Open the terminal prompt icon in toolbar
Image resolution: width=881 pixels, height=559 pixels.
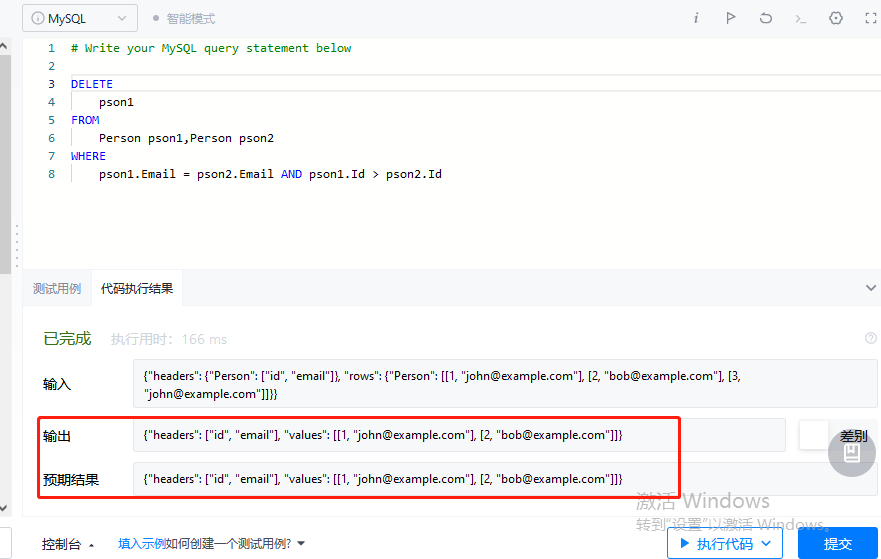(800, 18)
